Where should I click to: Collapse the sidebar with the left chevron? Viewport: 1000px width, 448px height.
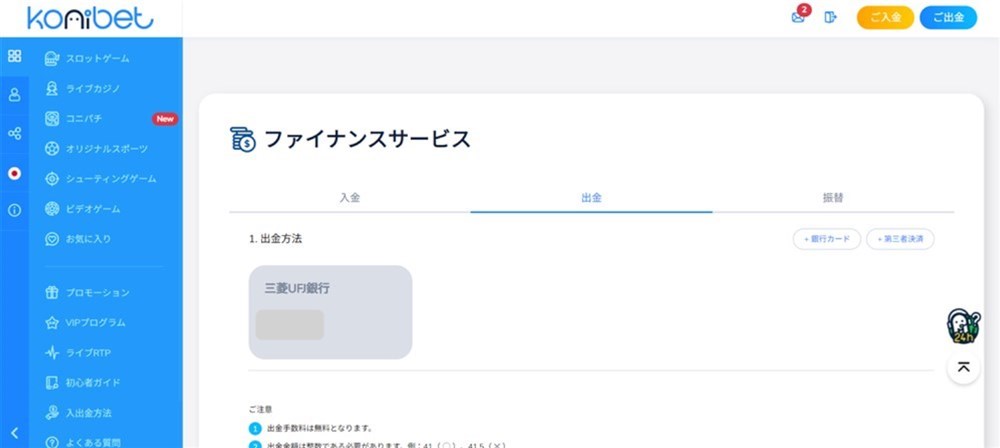14,432
